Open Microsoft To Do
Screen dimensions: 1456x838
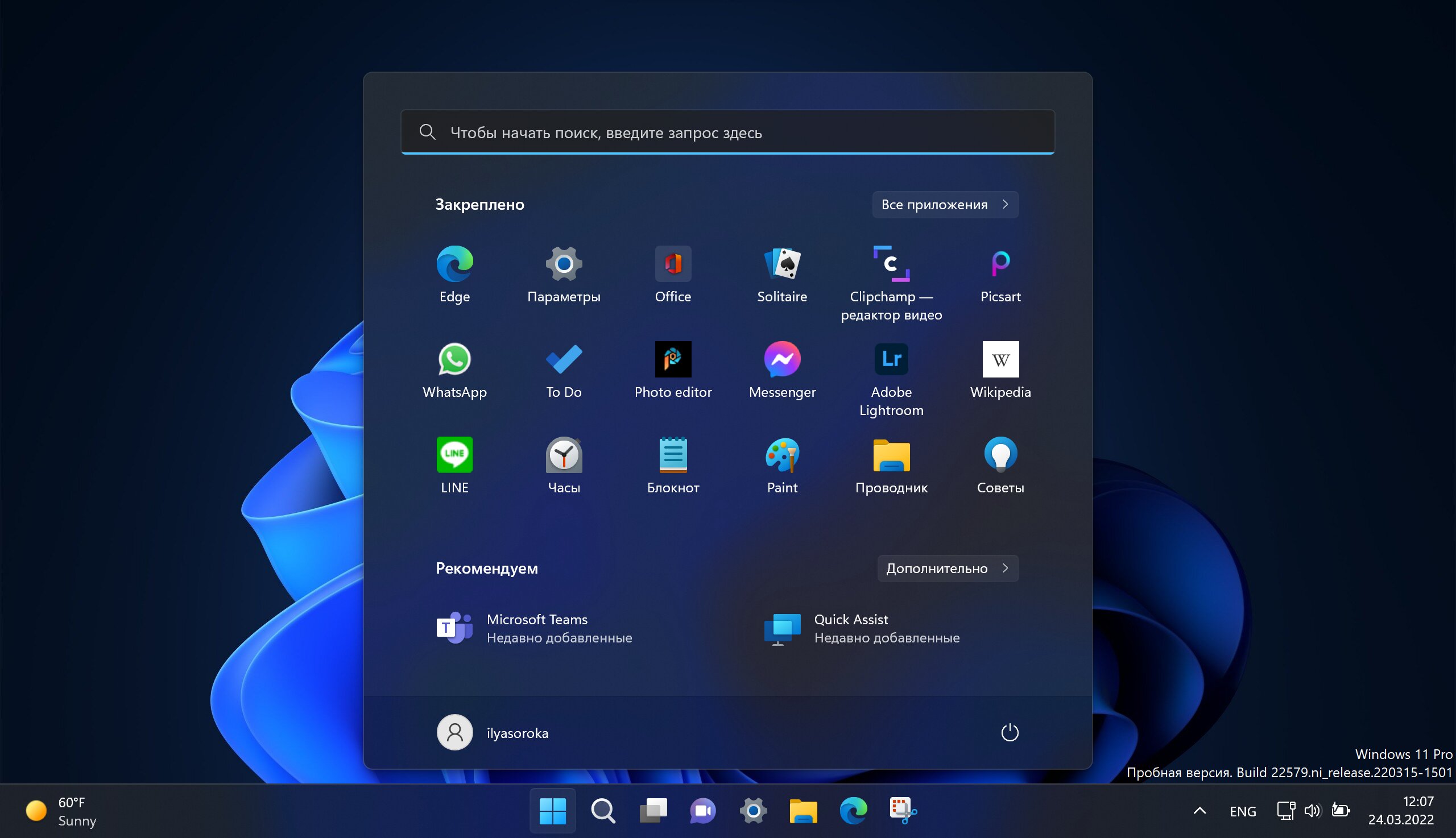click(x=563, y=371)
